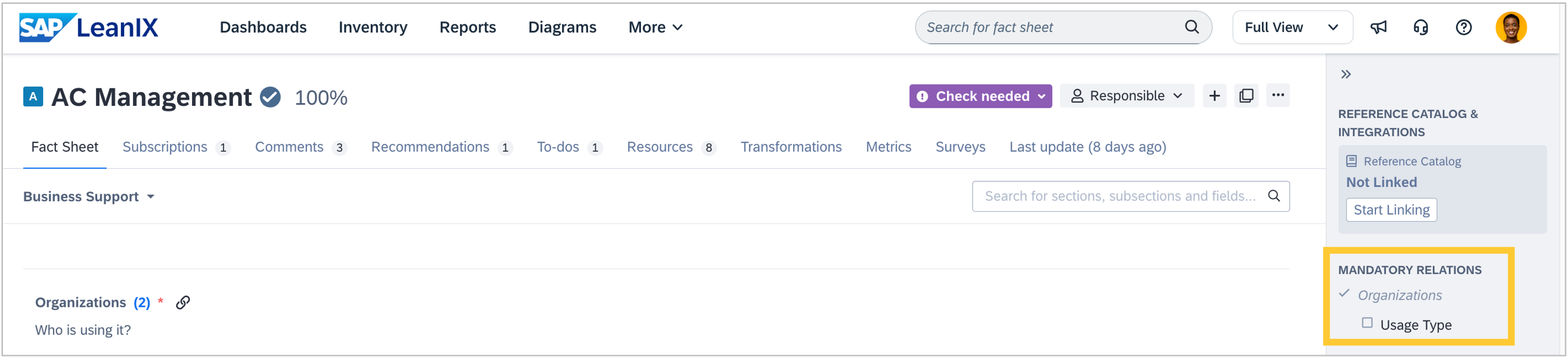Image resolution: width=1568 pixels, height=357 pixels.
Task: Open the three-dot more actions menu
Action: [1278, 95]
